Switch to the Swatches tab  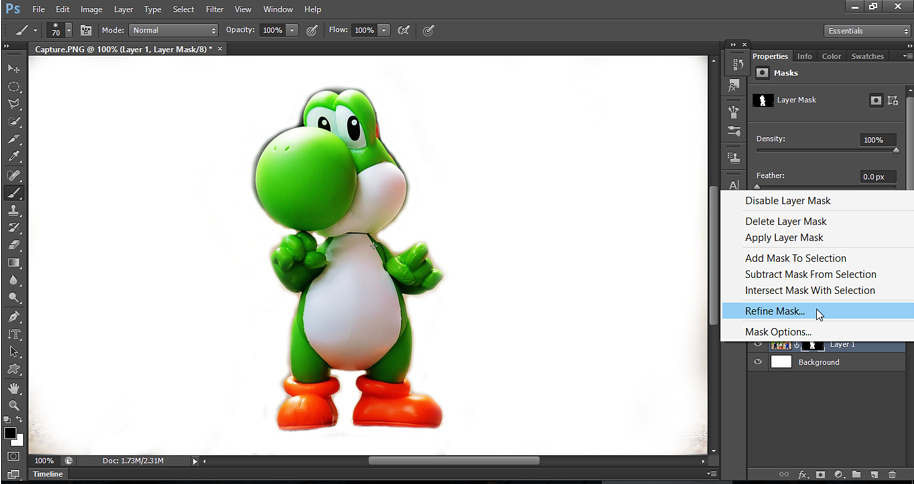click(867, 57)
